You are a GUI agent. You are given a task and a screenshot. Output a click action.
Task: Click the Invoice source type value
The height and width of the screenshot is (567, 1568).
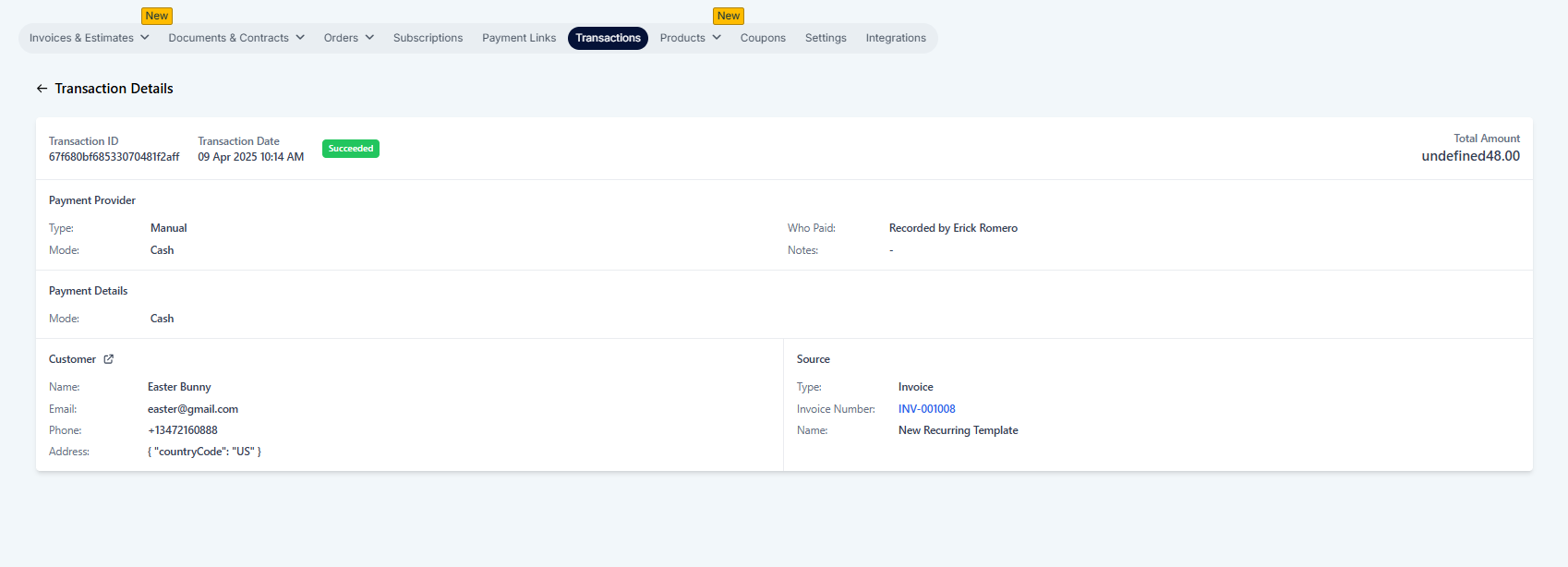click(x=916, y=387)
